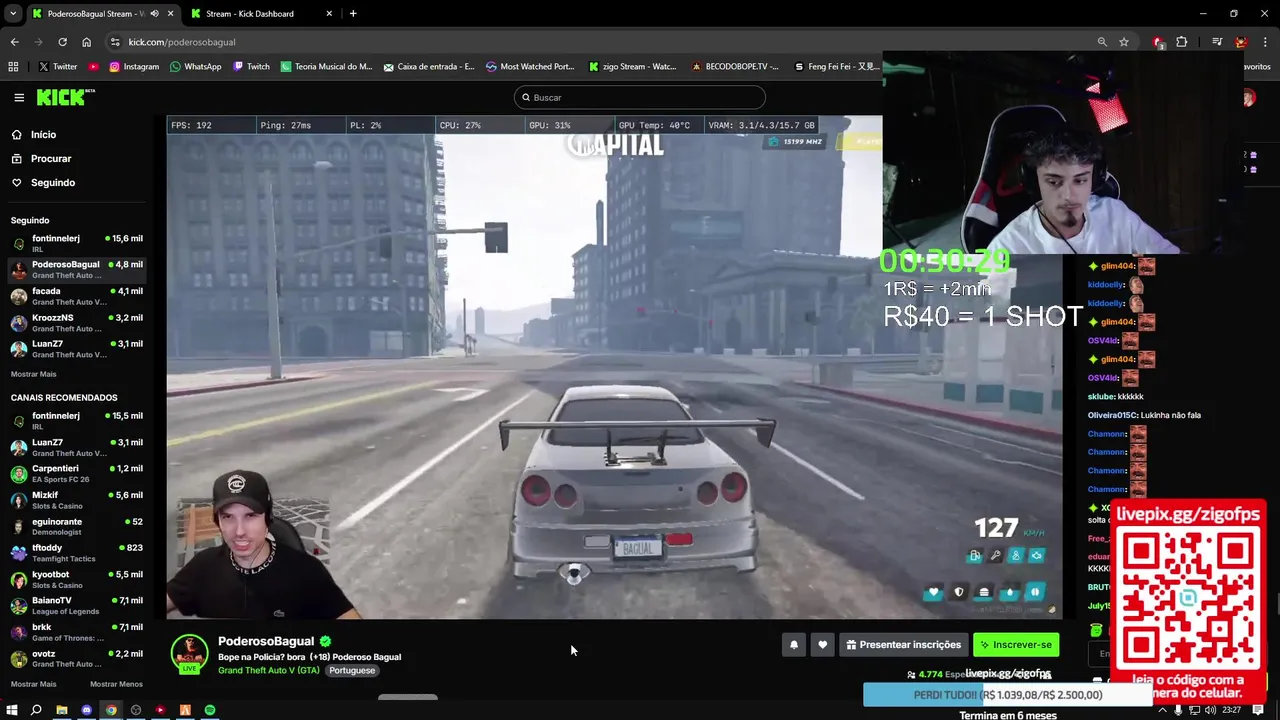Viewport: 1280px width, 720px height.
Task: Open Procurar in the Kick sidebar
Action: [50, 158]
